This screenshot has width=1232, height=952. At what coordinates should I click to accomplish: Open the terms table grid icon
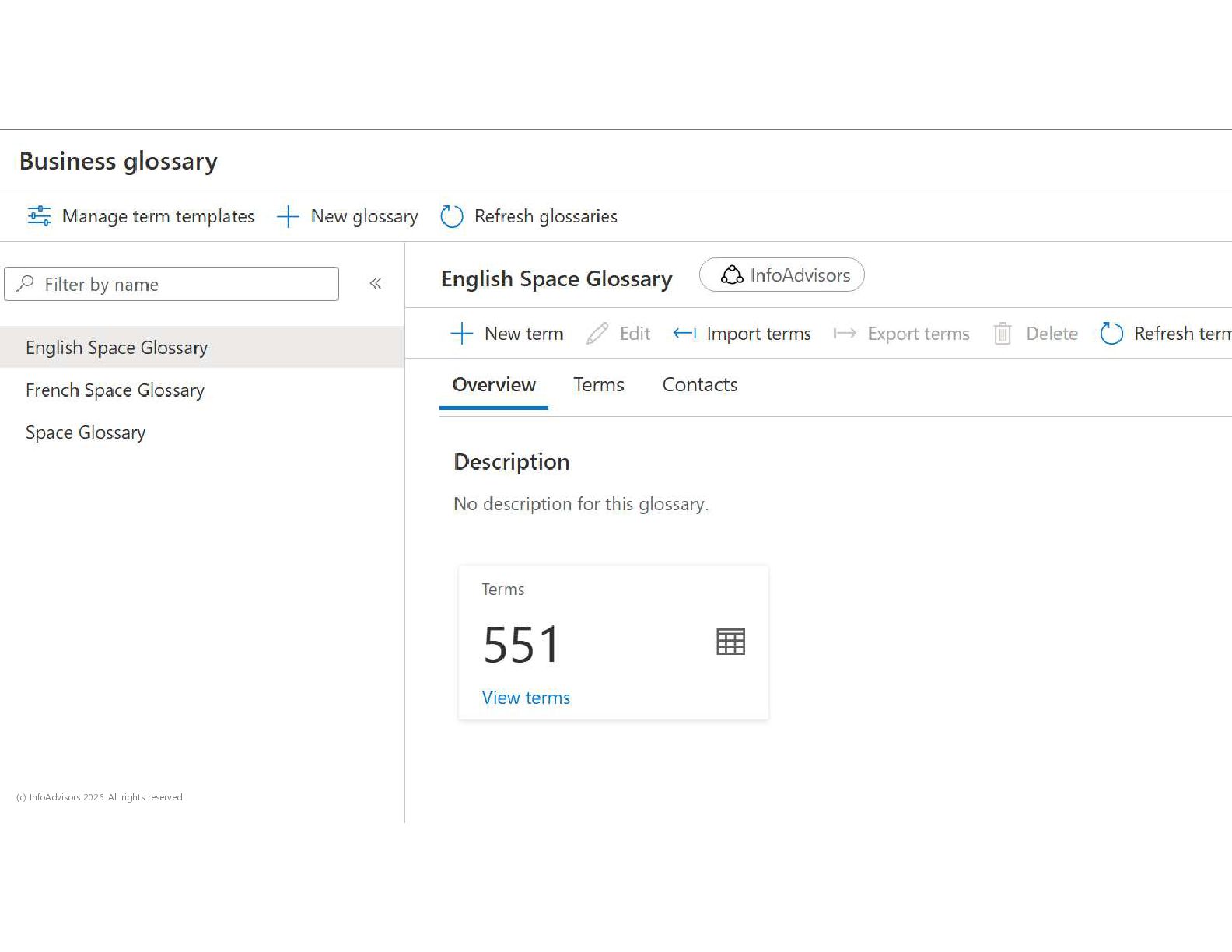(730, 642)
